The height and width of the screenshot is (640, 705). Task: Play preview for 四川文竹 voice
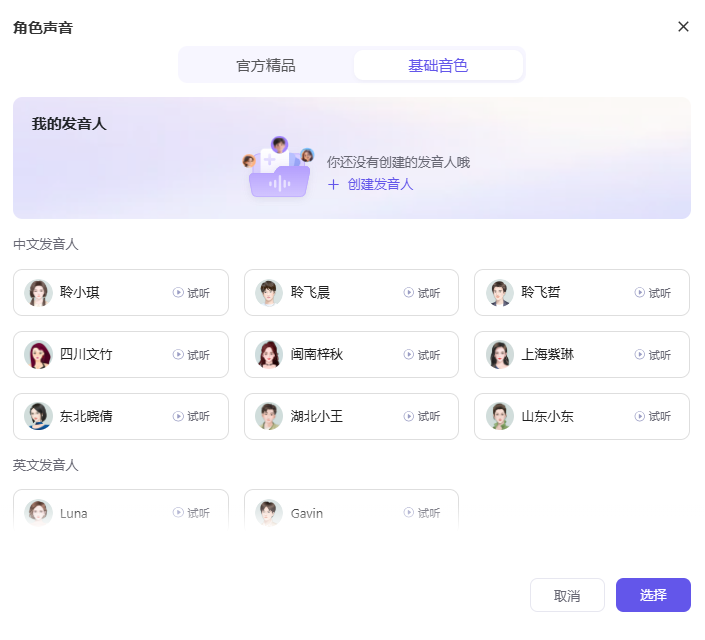[x=191, y=355]
